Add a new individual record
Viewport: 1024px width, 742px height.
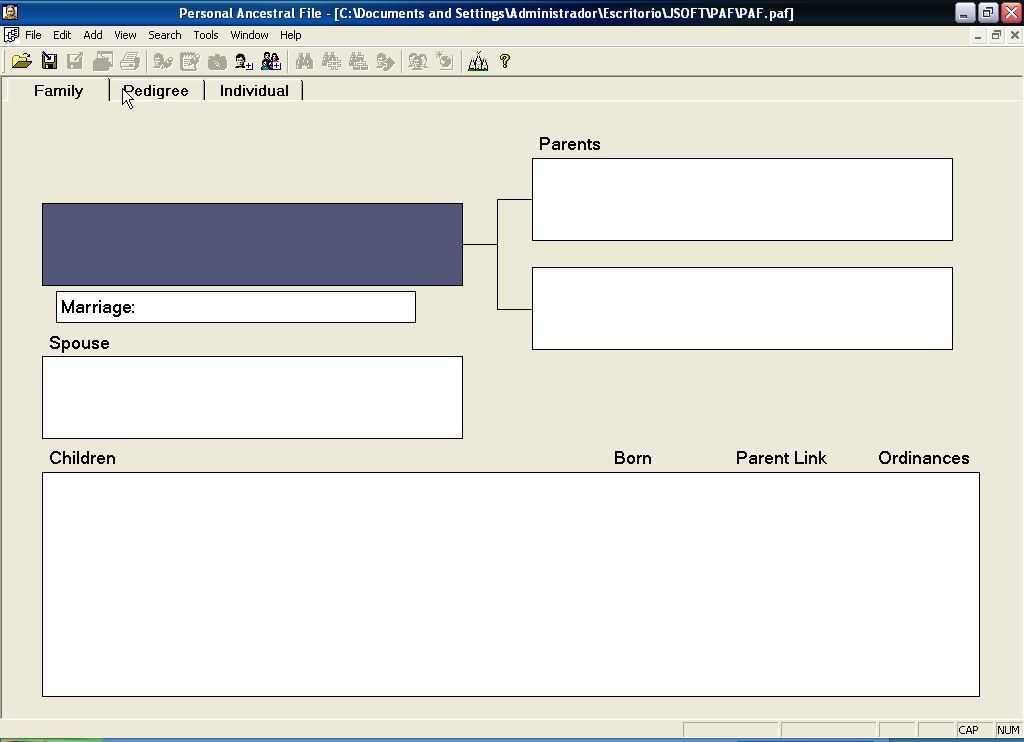pyautogui.click(x=243, y=61)
